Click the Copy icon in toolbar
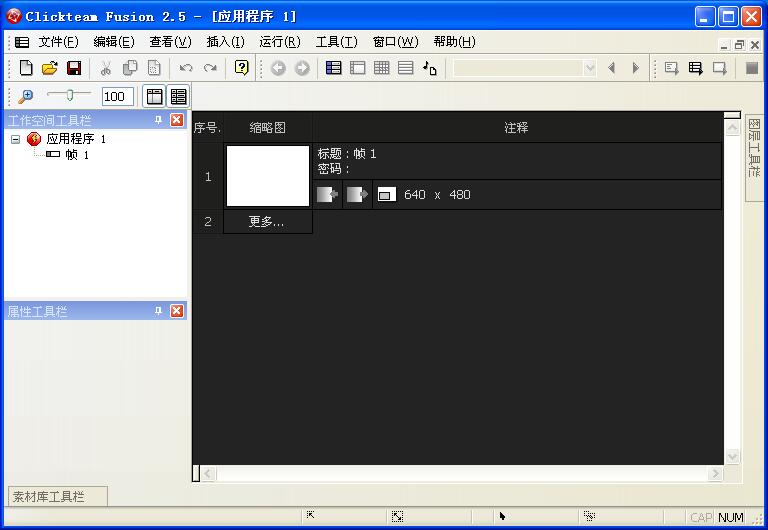Screen dimensions: 768x530 [130, 68]
